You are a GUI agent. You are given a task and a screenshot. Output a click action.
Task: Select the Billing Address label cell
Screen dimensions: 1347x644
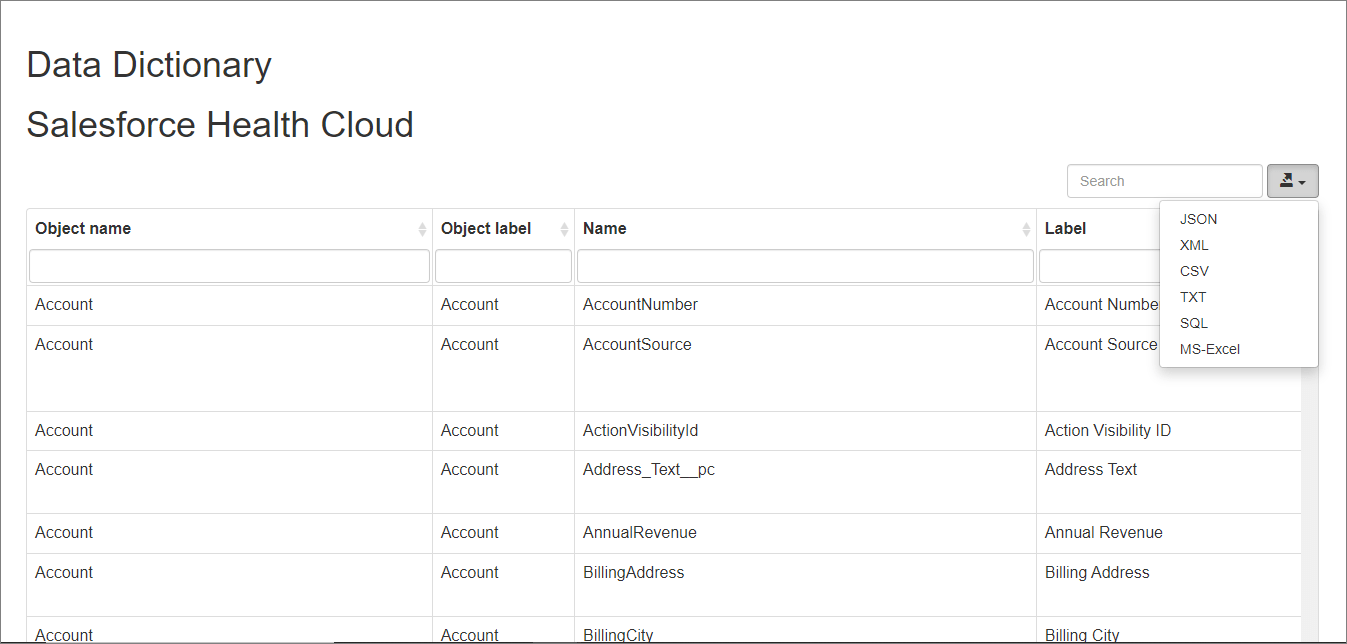tap(1168, 585)
